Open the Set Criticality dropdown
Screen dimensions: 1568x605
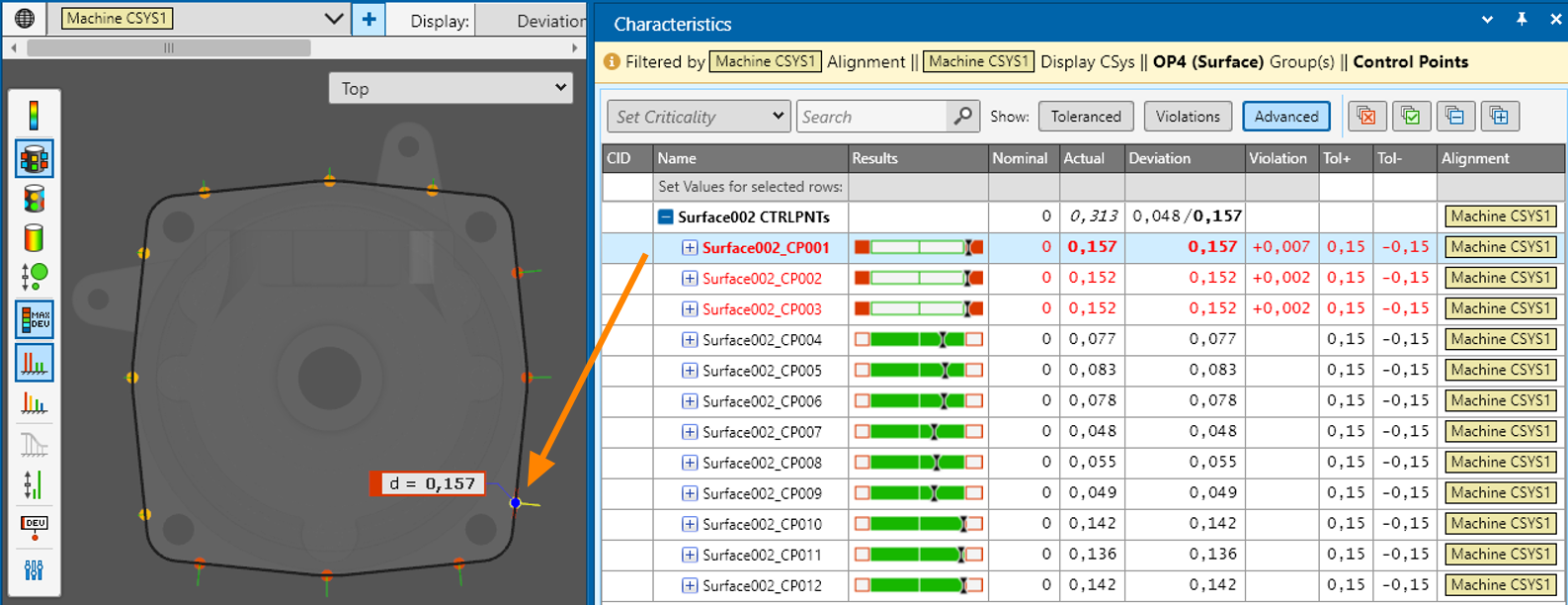point(699,117)
